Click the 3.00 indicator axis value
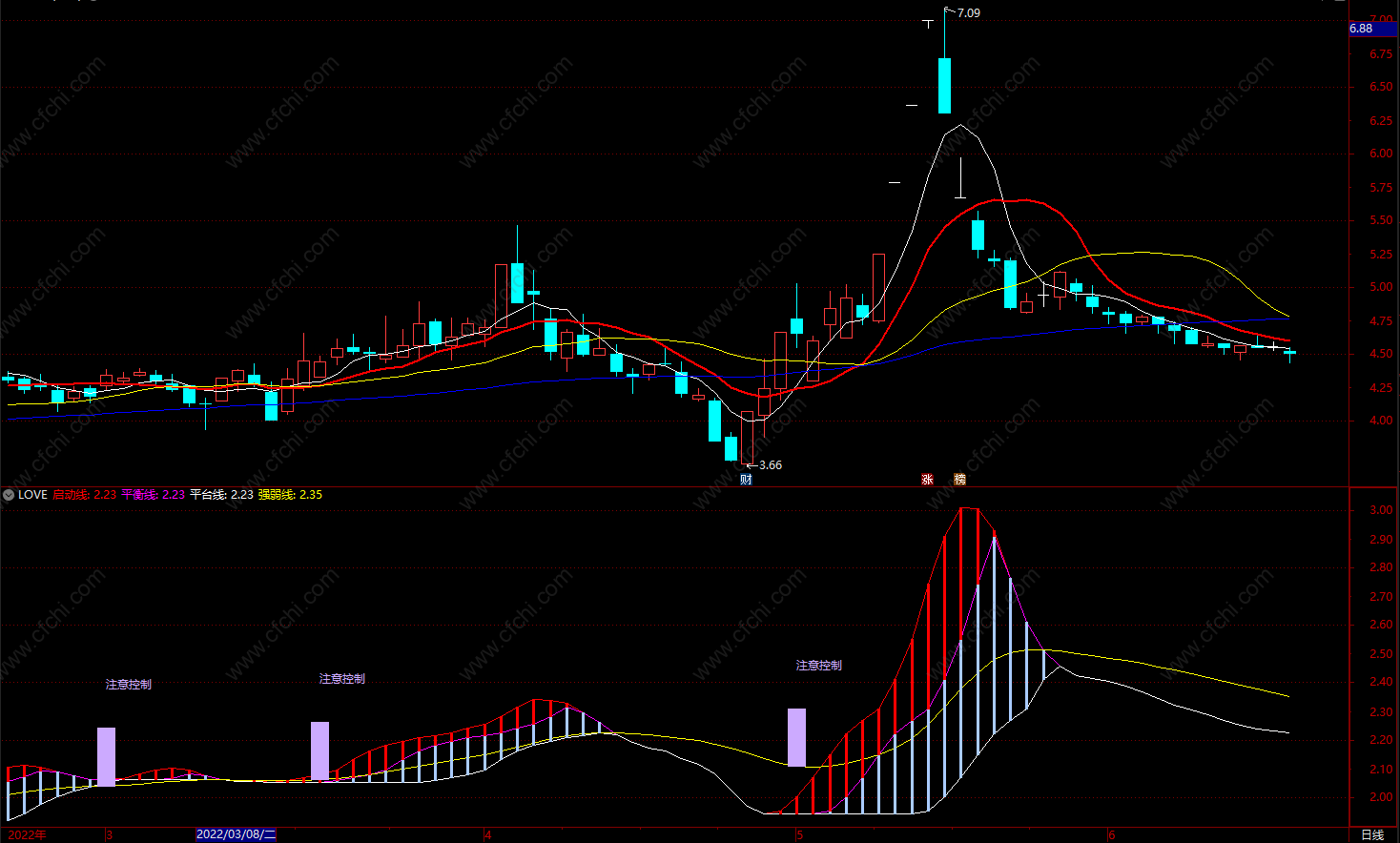The image size is (1400, 843). coord(1380,510)
